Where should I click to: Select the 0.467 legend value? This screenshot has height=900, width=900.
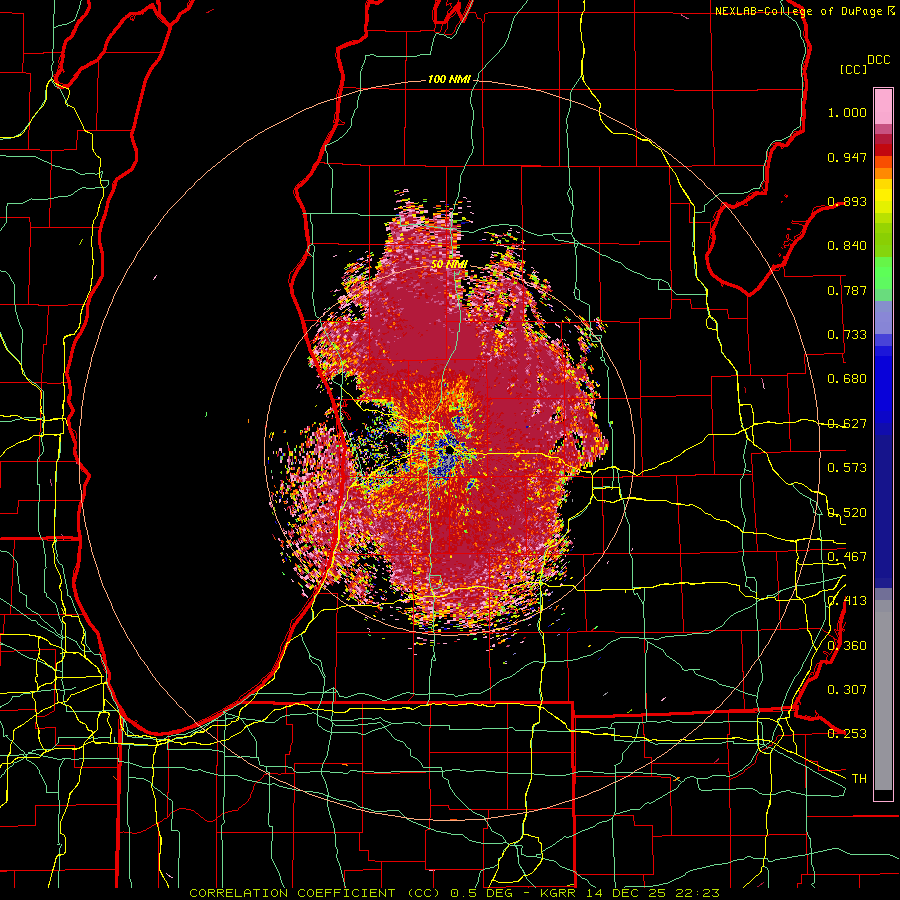coord(847,557)
